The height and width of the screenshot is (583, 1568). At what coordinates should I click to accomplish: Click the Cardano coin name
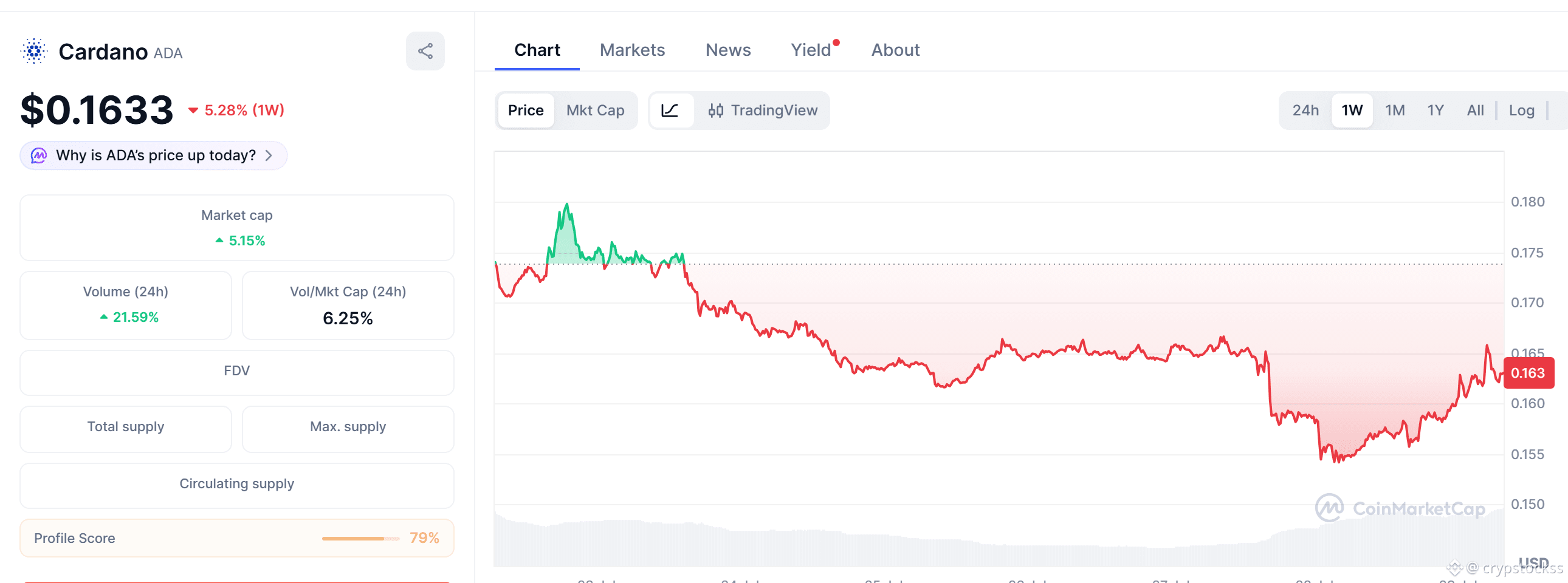pos(103,52)
